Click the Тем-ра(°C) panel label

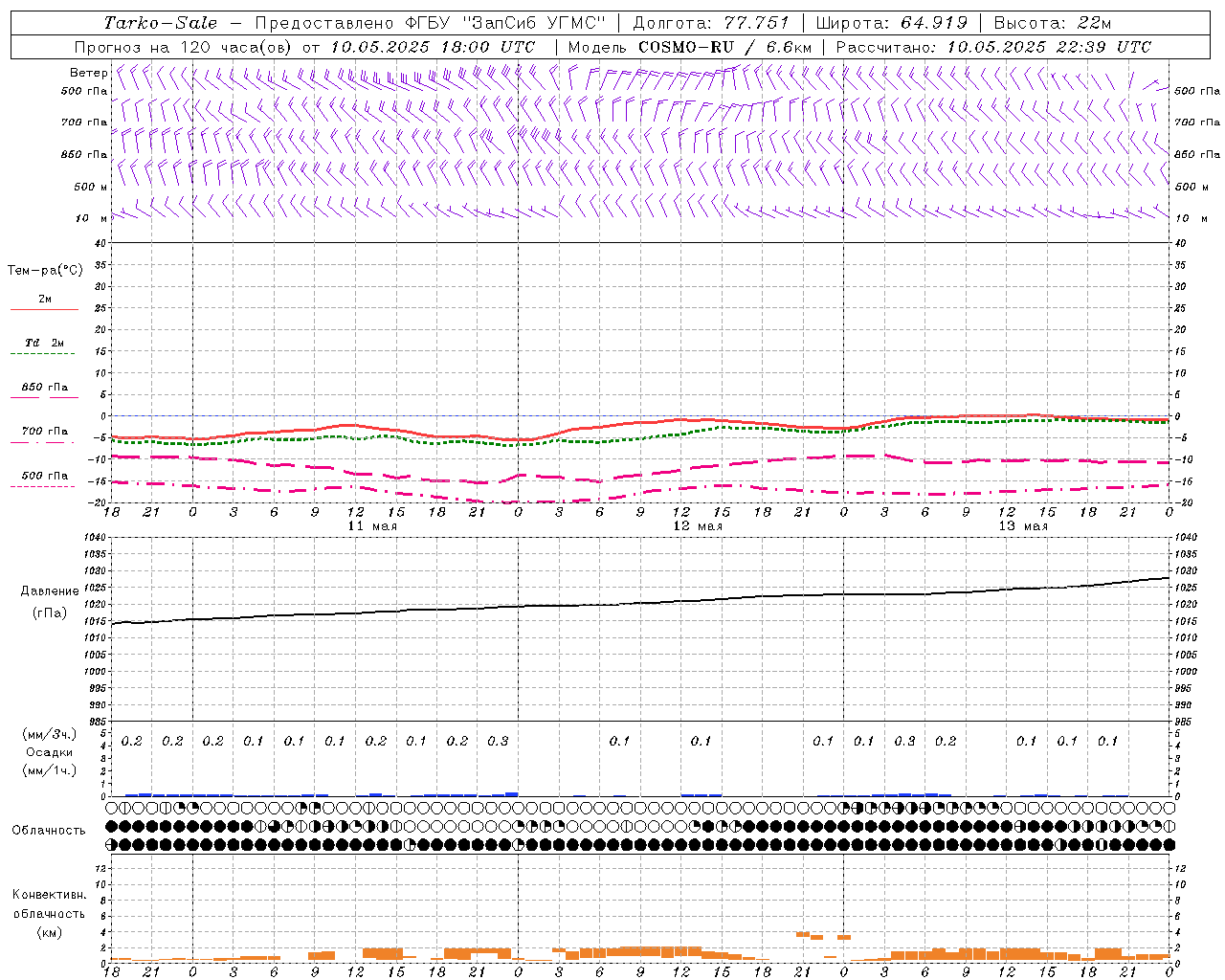pyautogui.click(x=45, y=271)
